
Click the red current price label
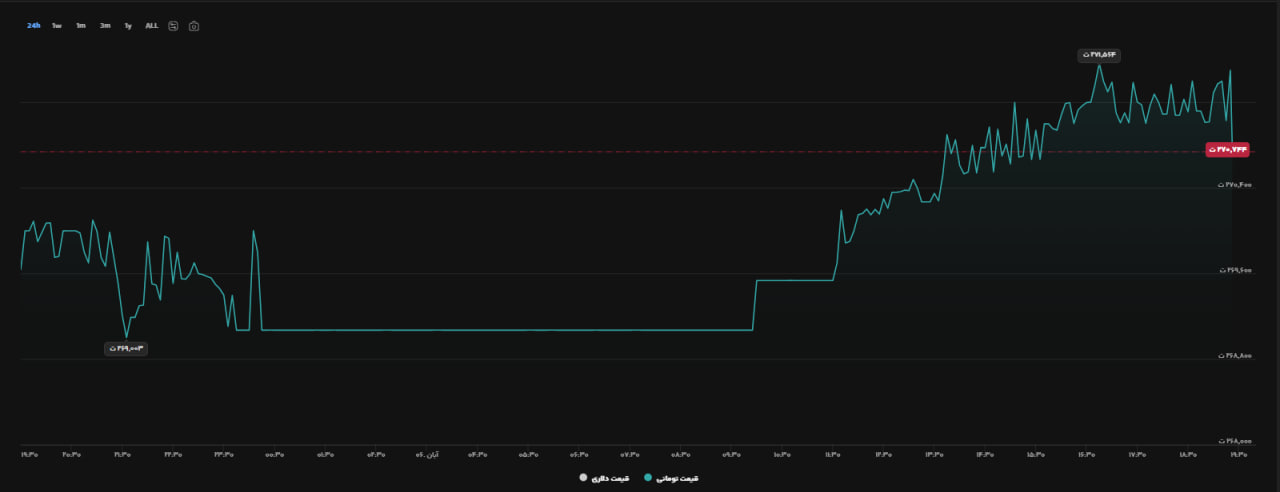click(1228, 149)
